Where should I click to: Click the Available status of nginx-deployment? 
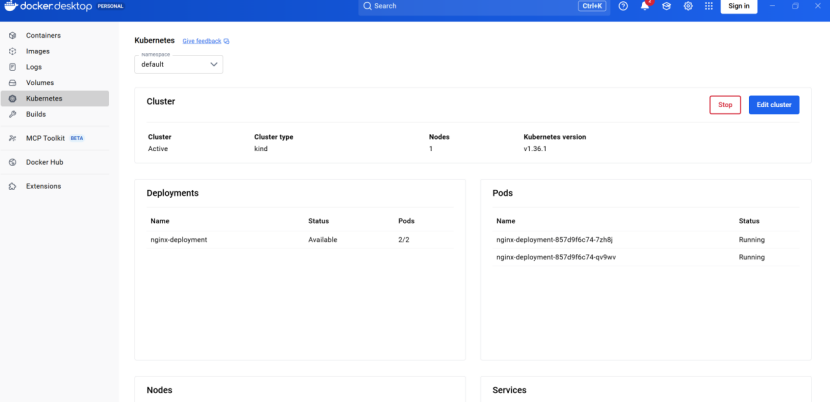[322, 240]
